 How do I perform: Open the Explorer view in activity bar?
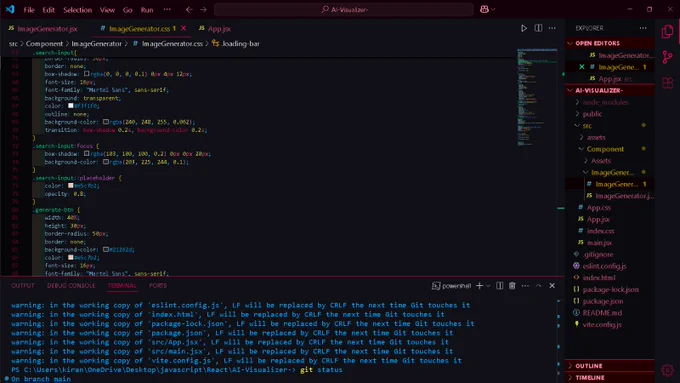coord(667,32)
